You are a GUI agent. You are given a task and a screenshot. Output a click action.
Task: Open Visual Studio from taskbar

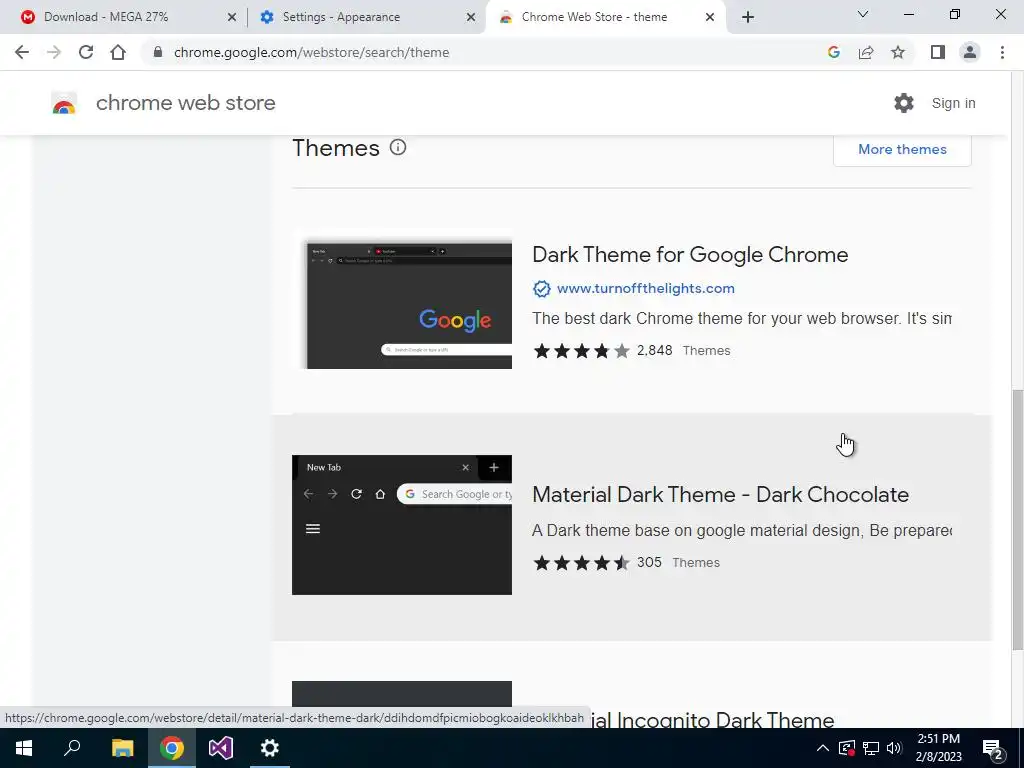coord(221,748)
